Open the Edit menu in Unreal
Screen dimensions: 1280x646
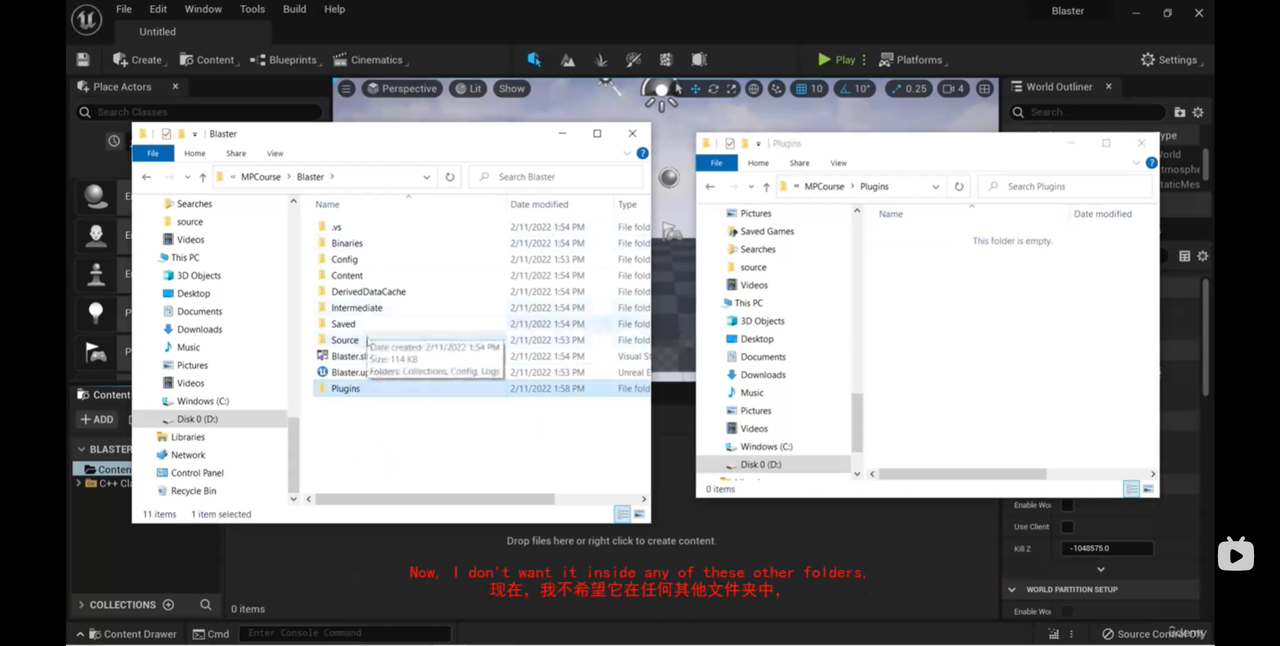point(158,9)
